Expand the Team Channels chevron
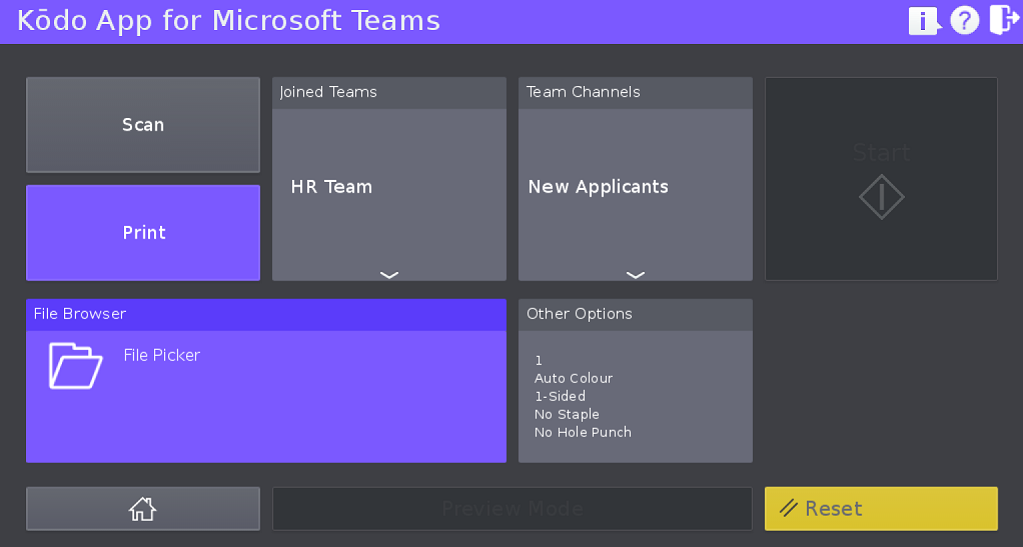 point(635,274)
